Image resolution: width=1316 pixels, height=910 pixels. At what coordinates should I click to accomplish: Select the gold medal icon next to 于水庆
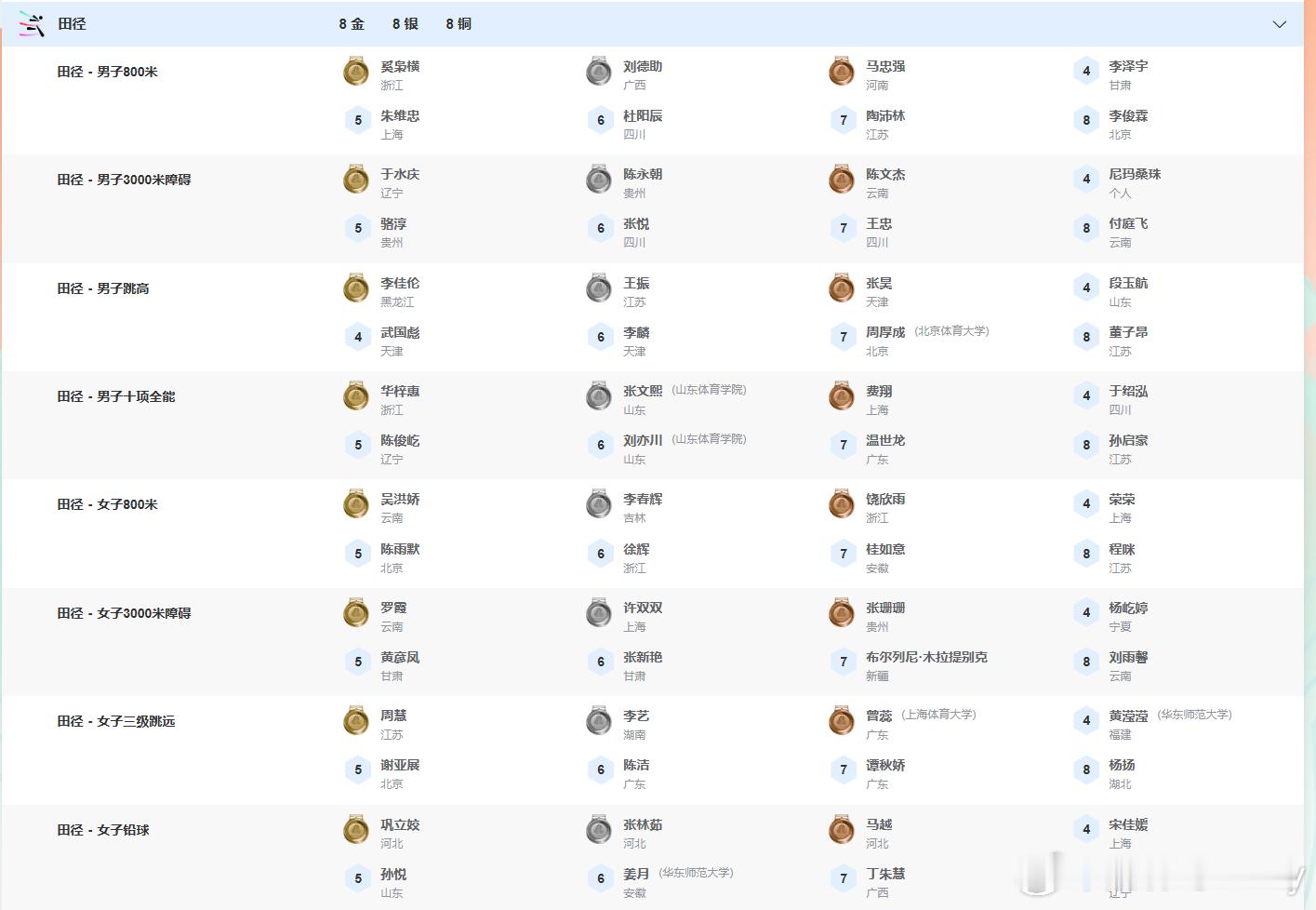pos(356,179)
